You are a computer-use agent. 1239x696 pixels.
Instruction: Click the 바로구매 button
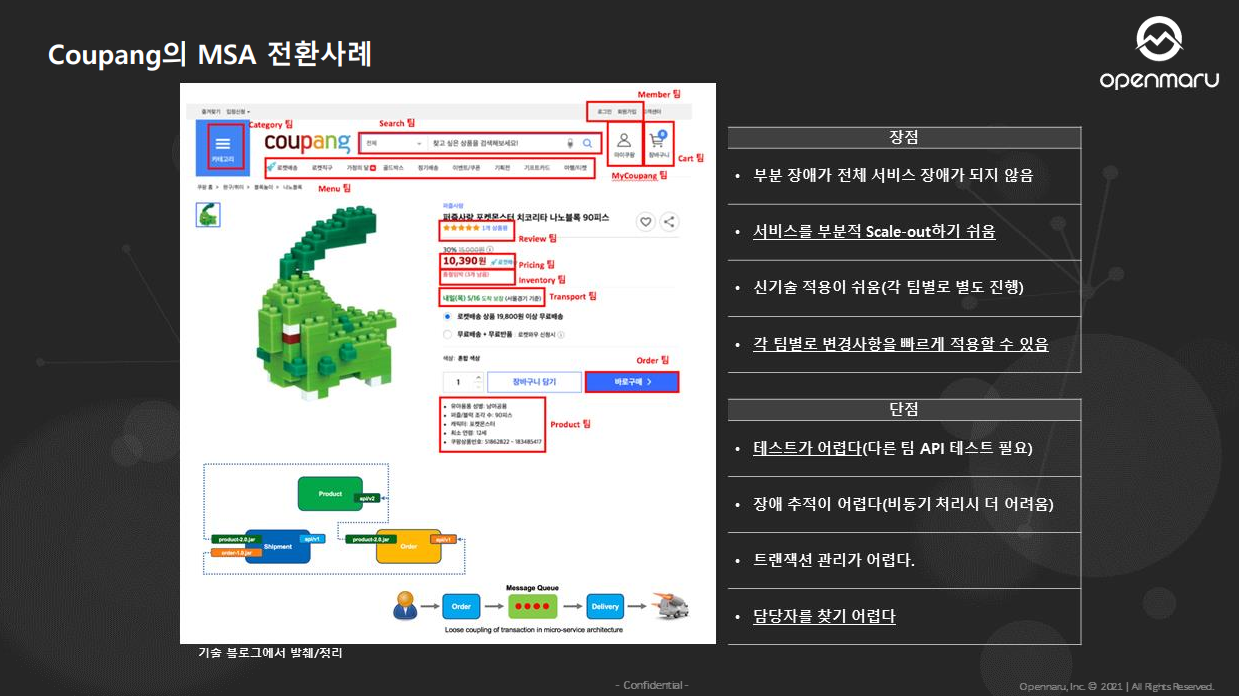coord(632,382)
